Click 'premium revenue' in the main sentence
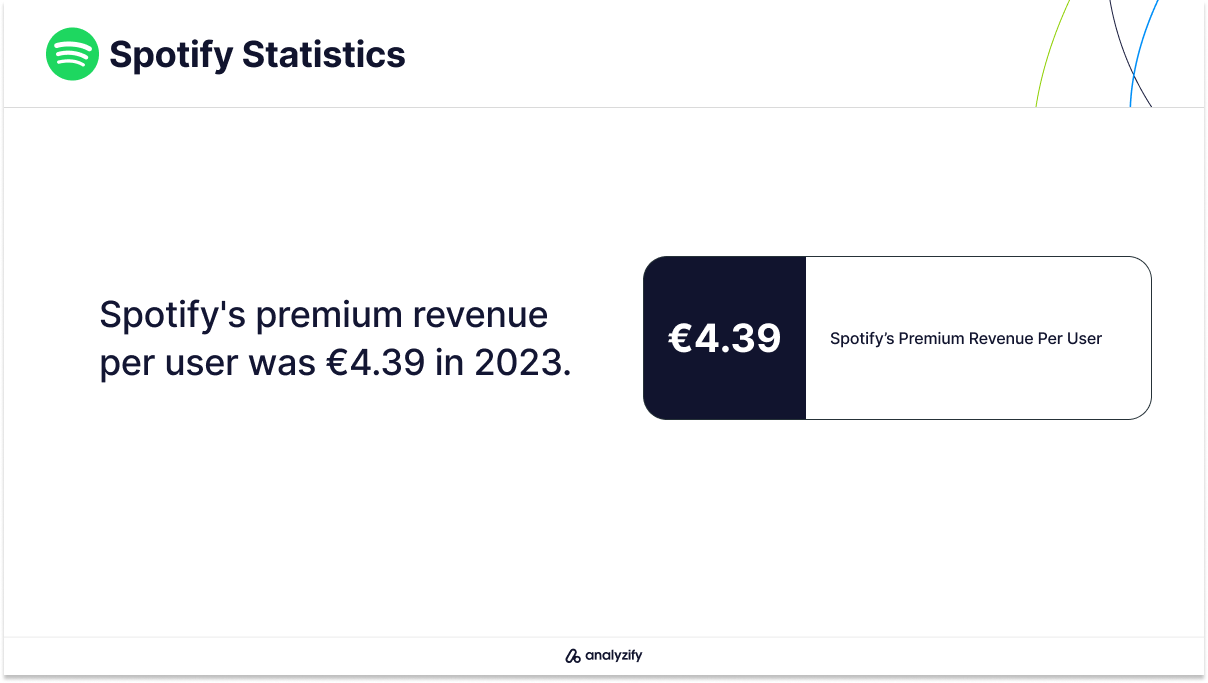 (402, 318)
